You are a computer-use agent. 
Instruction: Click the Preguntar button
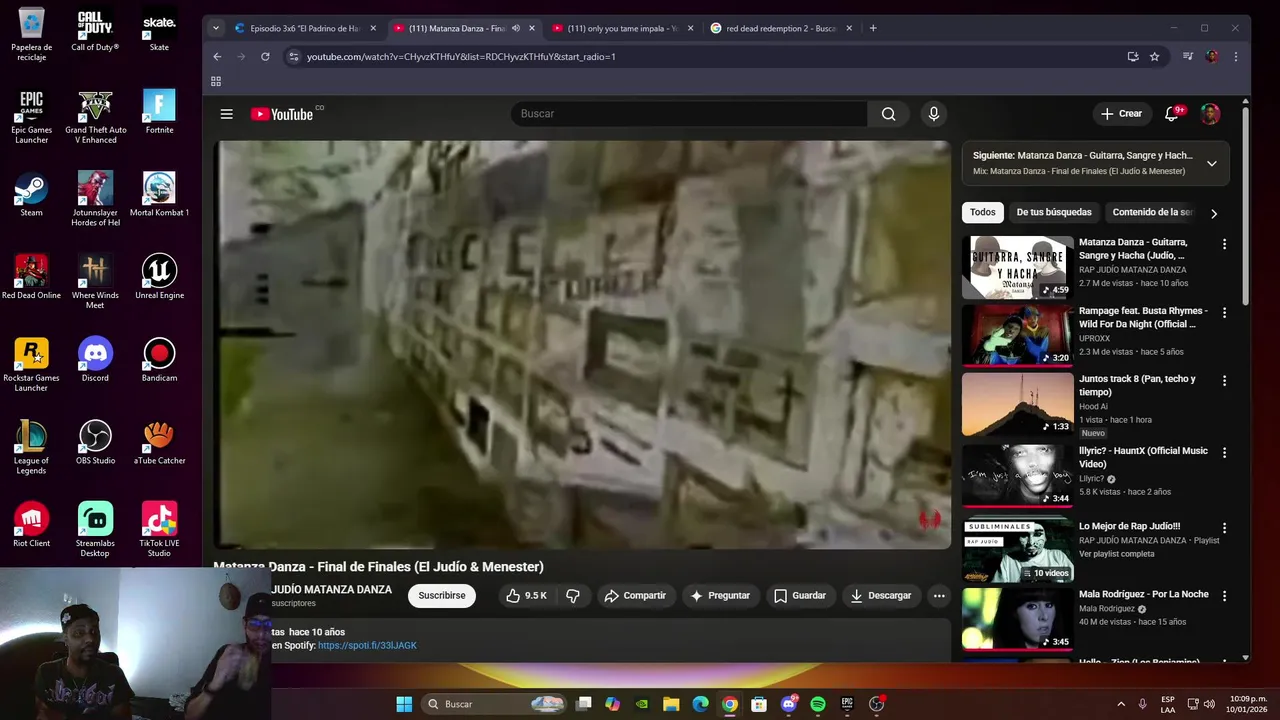click(719, 595)
